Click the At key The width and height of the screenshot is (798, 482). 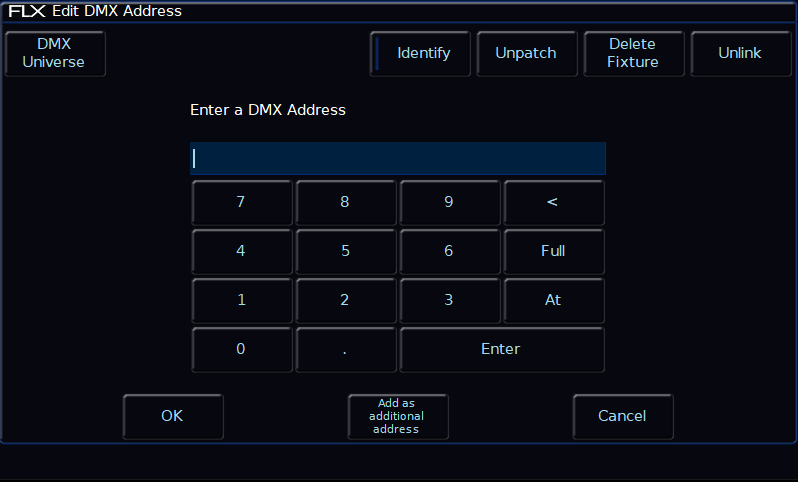[554, 300]
